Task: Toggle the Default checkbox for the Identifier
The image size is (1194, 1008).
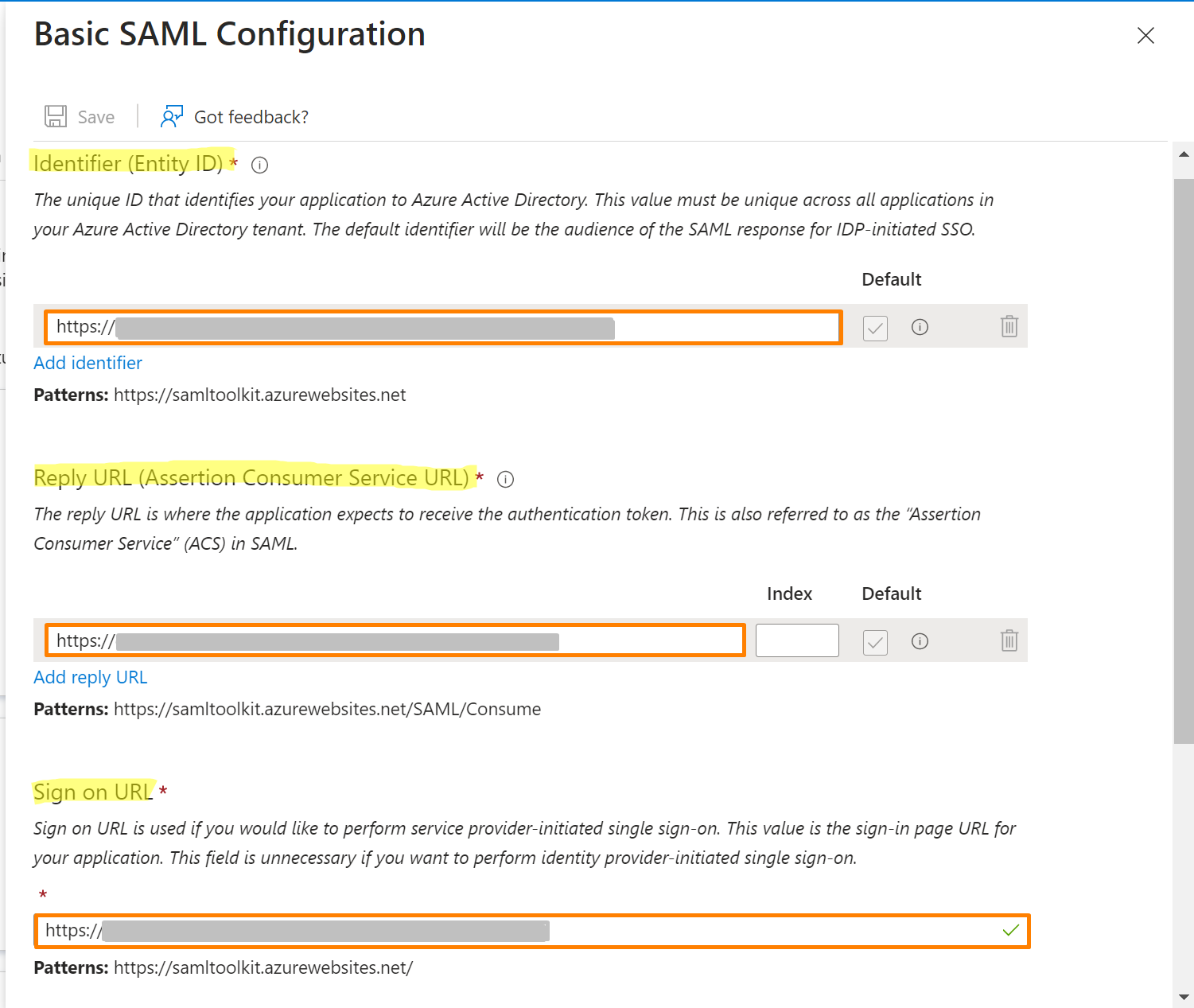Action: pos(875,328)
